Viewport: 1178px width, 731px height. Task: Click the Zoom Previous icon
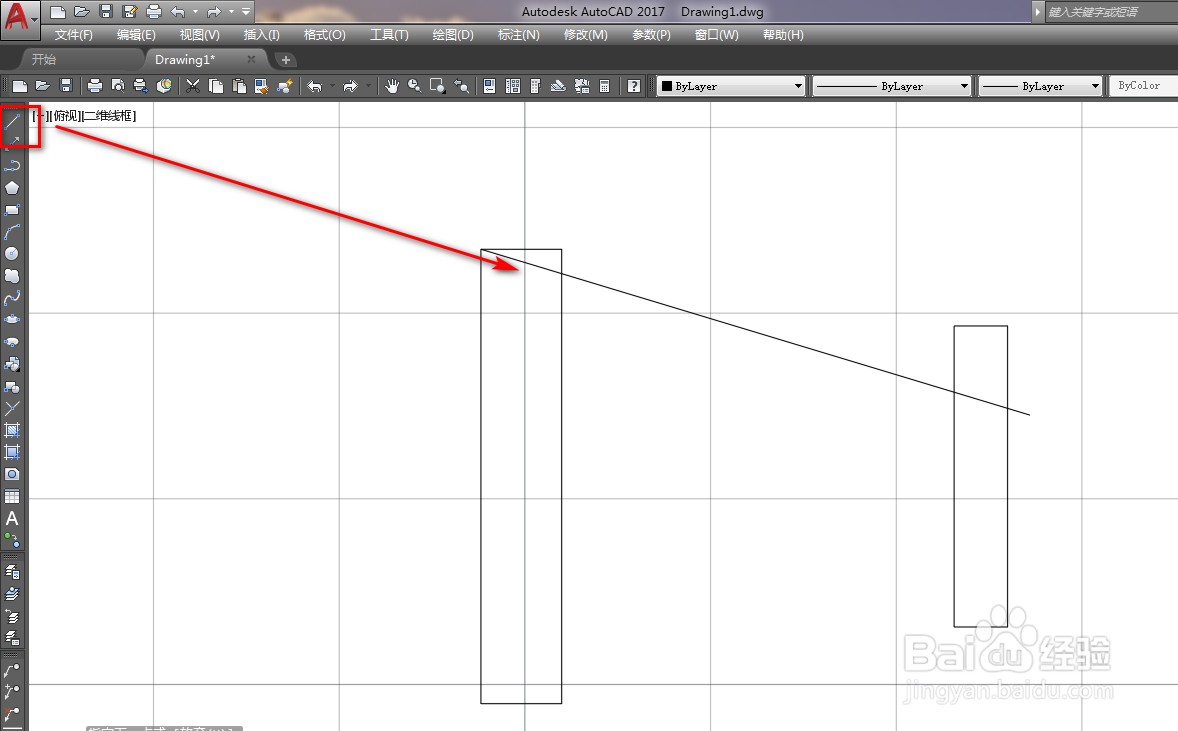click(461, 86)
